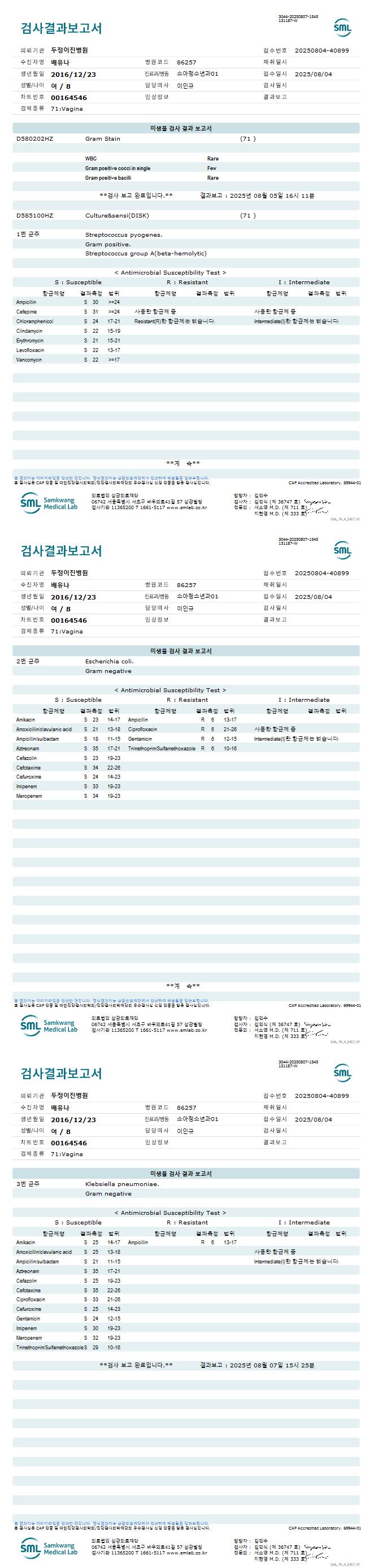This screenshot has width=370, height=1568.
Task: Click Ampicillin row with susceptible value 30
Action: 68,302
